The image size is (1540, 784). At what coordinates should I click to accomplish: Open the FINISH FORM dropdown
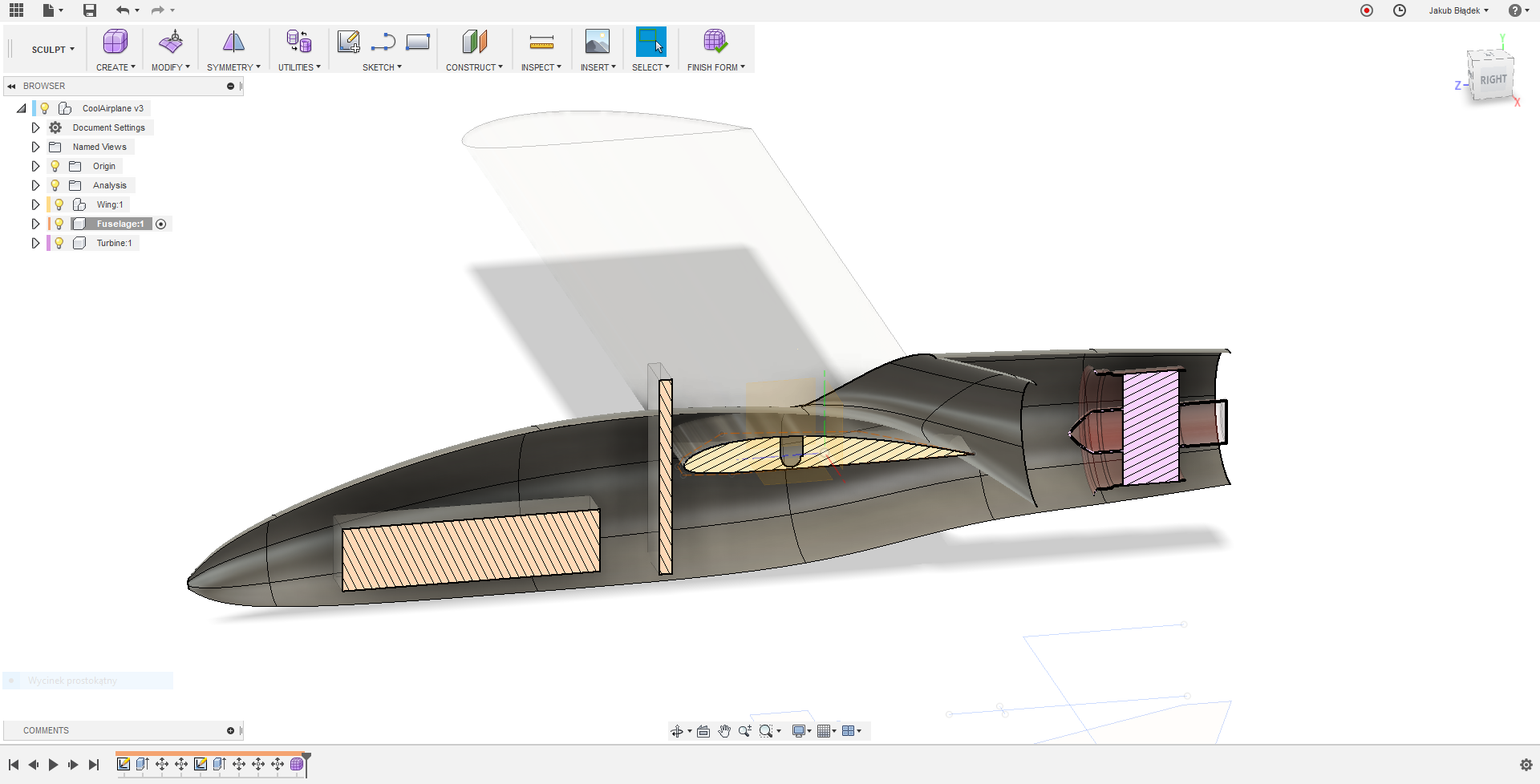[715, 67]
